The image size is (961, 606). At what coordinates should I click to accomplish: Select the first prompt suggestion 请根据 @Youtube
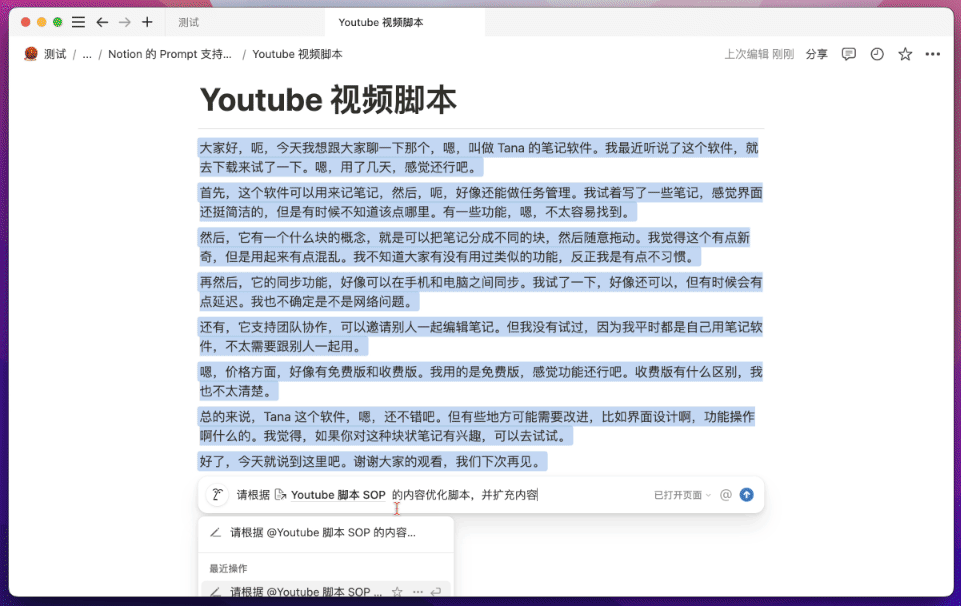(322, 533)
